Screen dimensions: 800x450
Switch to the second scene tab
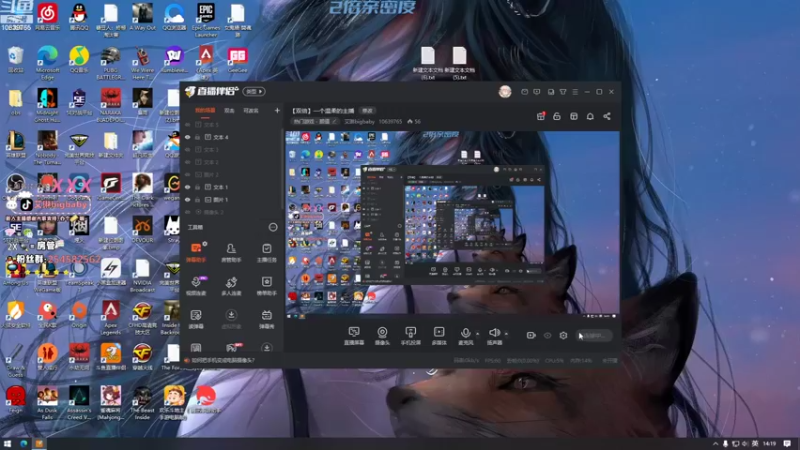point(230,110)
